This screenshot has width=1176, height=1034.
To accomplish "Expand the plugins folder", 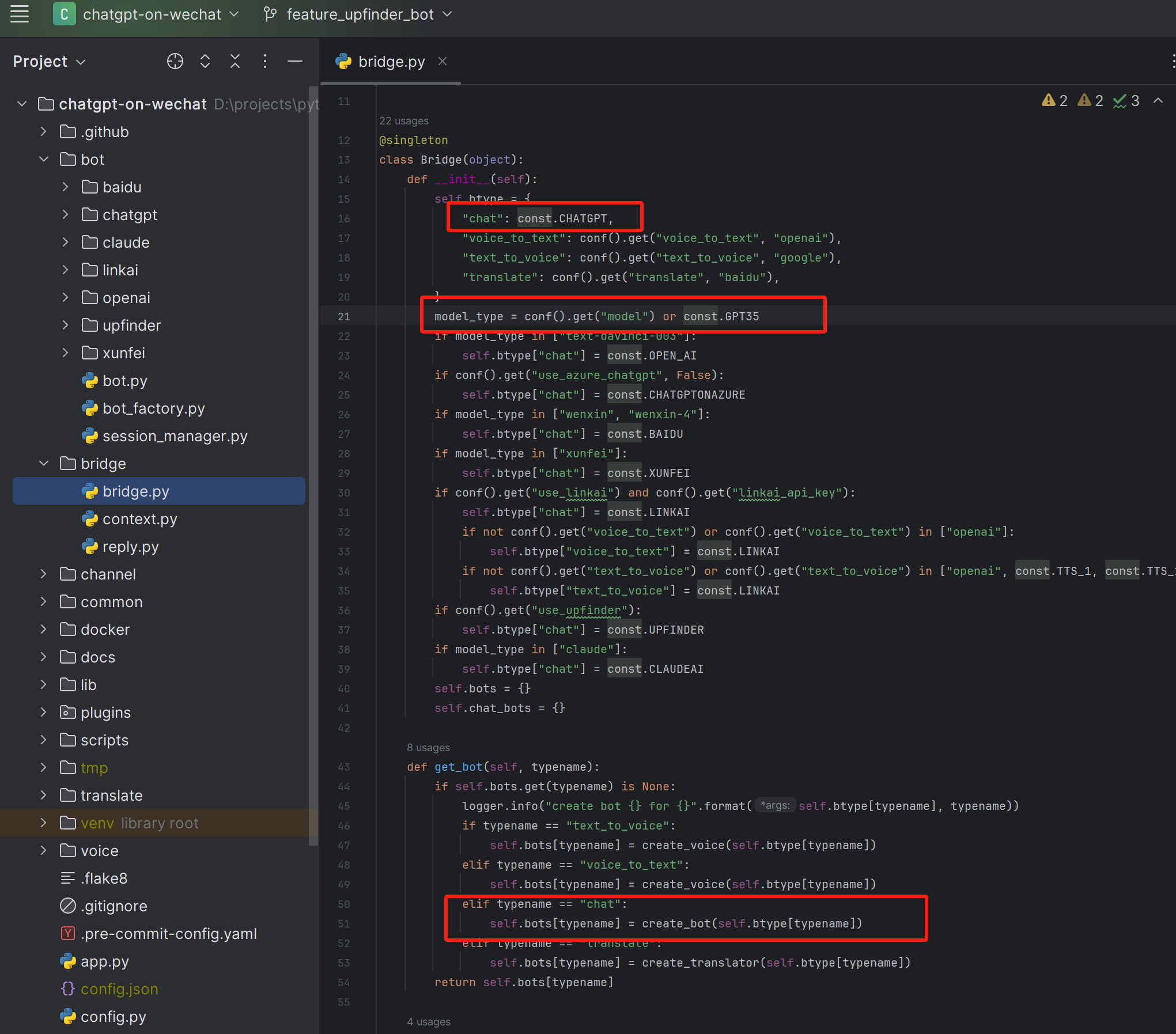I will pos(44,712).
